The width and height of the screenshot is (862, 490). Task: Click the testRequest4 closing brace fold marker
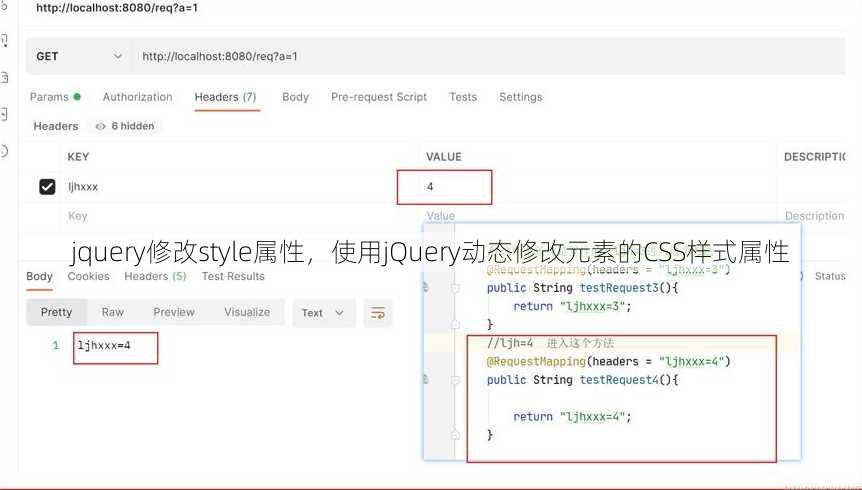455,435
